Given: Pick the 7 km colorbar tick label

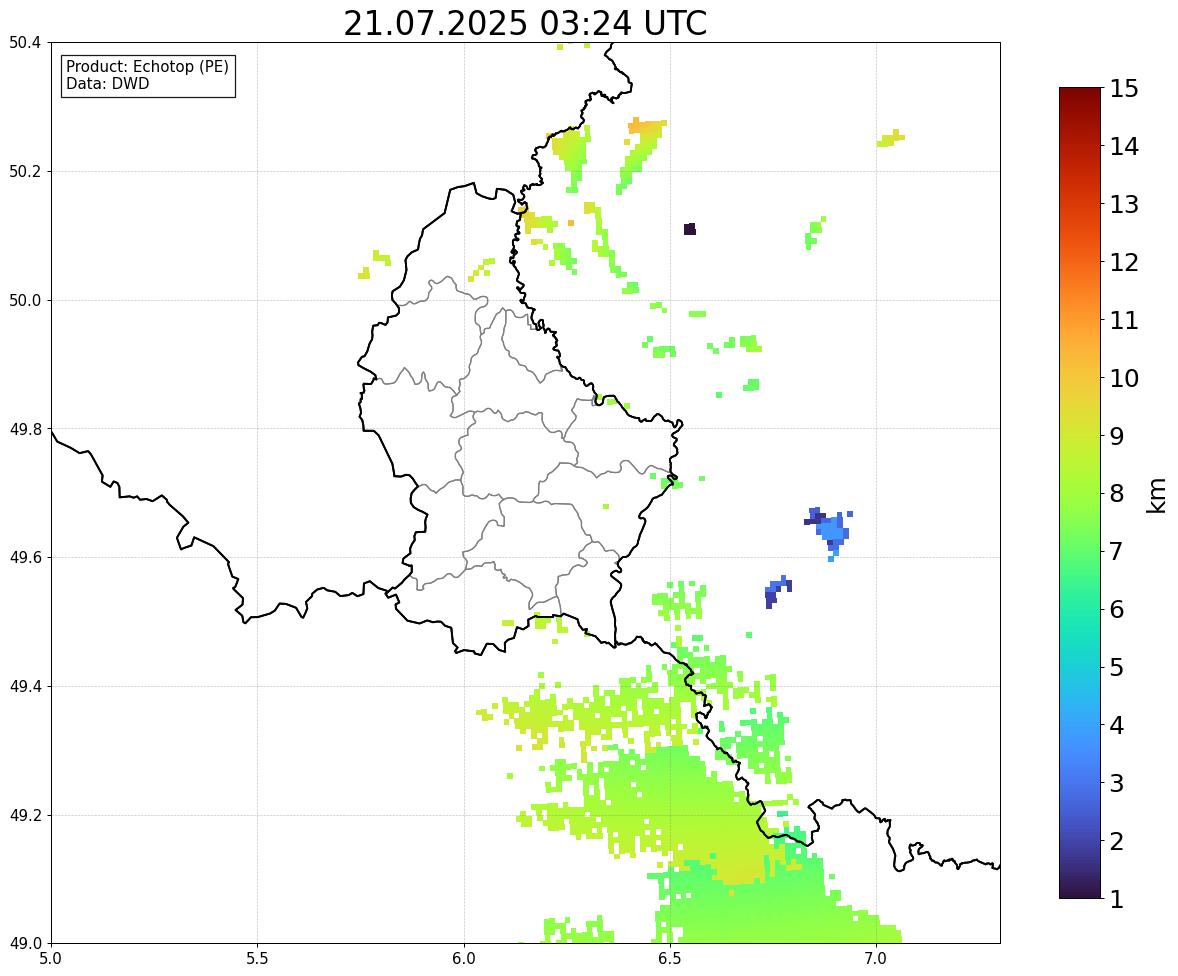Looking at the screenshot, I should [x=1117, y=551].
